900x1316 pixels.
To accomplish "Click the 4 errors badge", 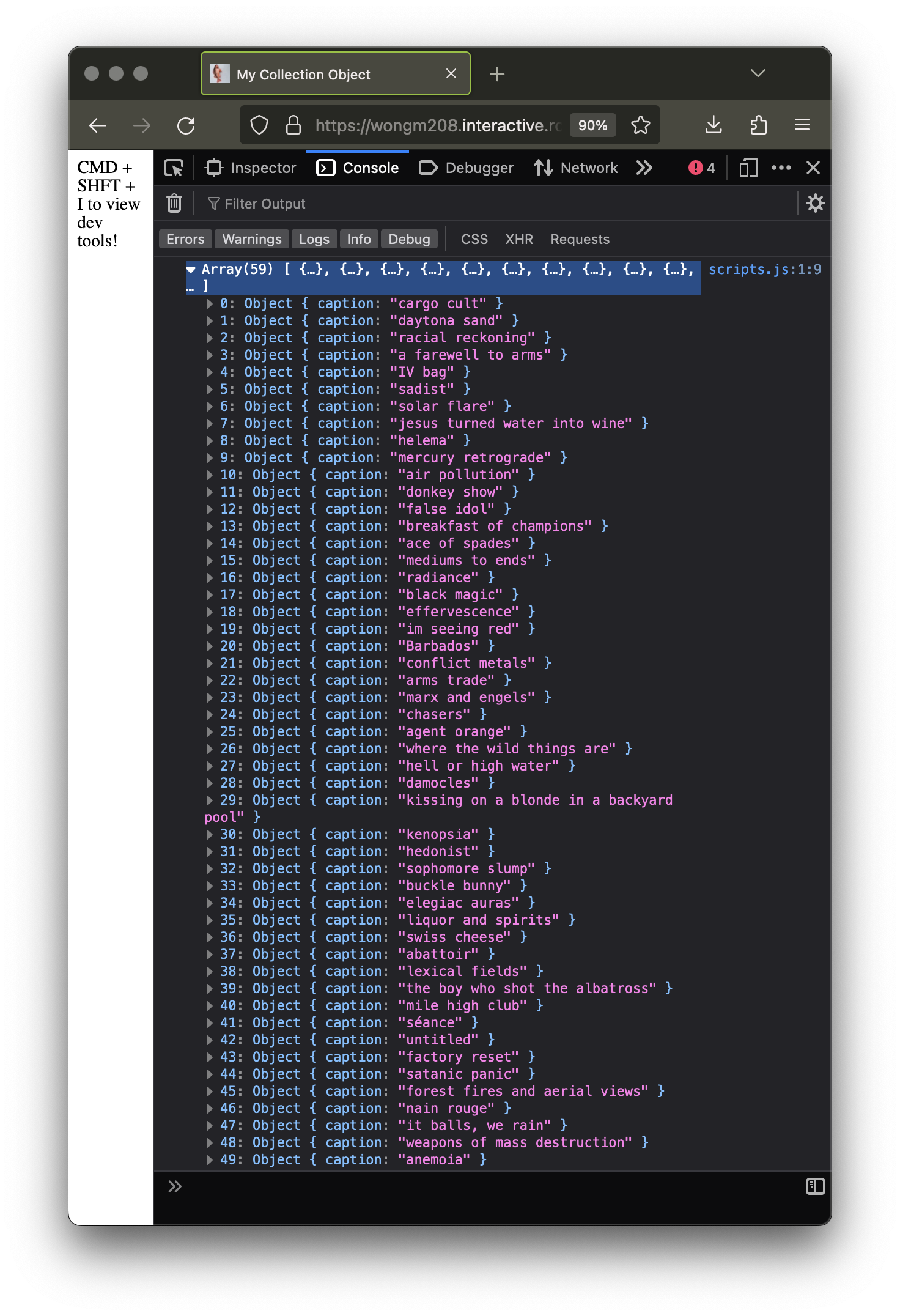I will (701, 168).
